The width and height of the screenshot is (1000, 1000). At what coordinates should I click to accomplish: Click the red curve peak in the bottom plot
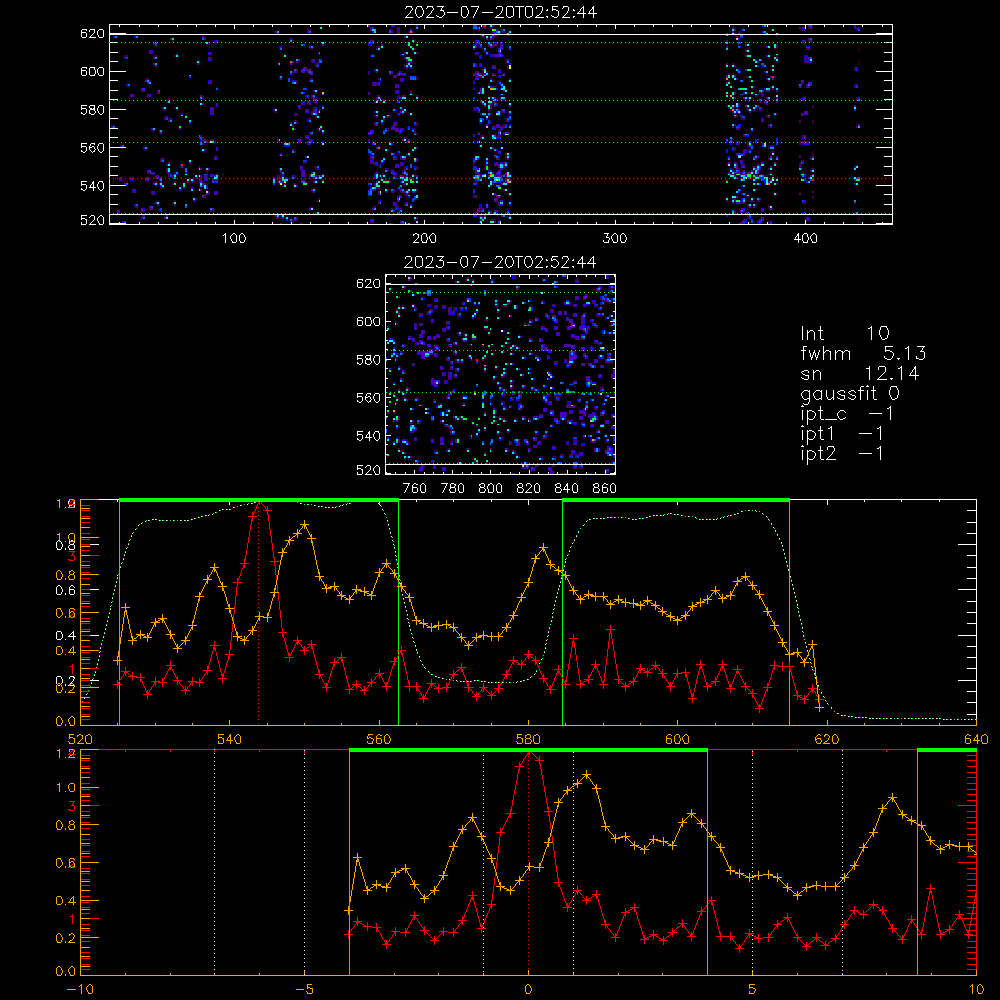[x=529, y=753]
